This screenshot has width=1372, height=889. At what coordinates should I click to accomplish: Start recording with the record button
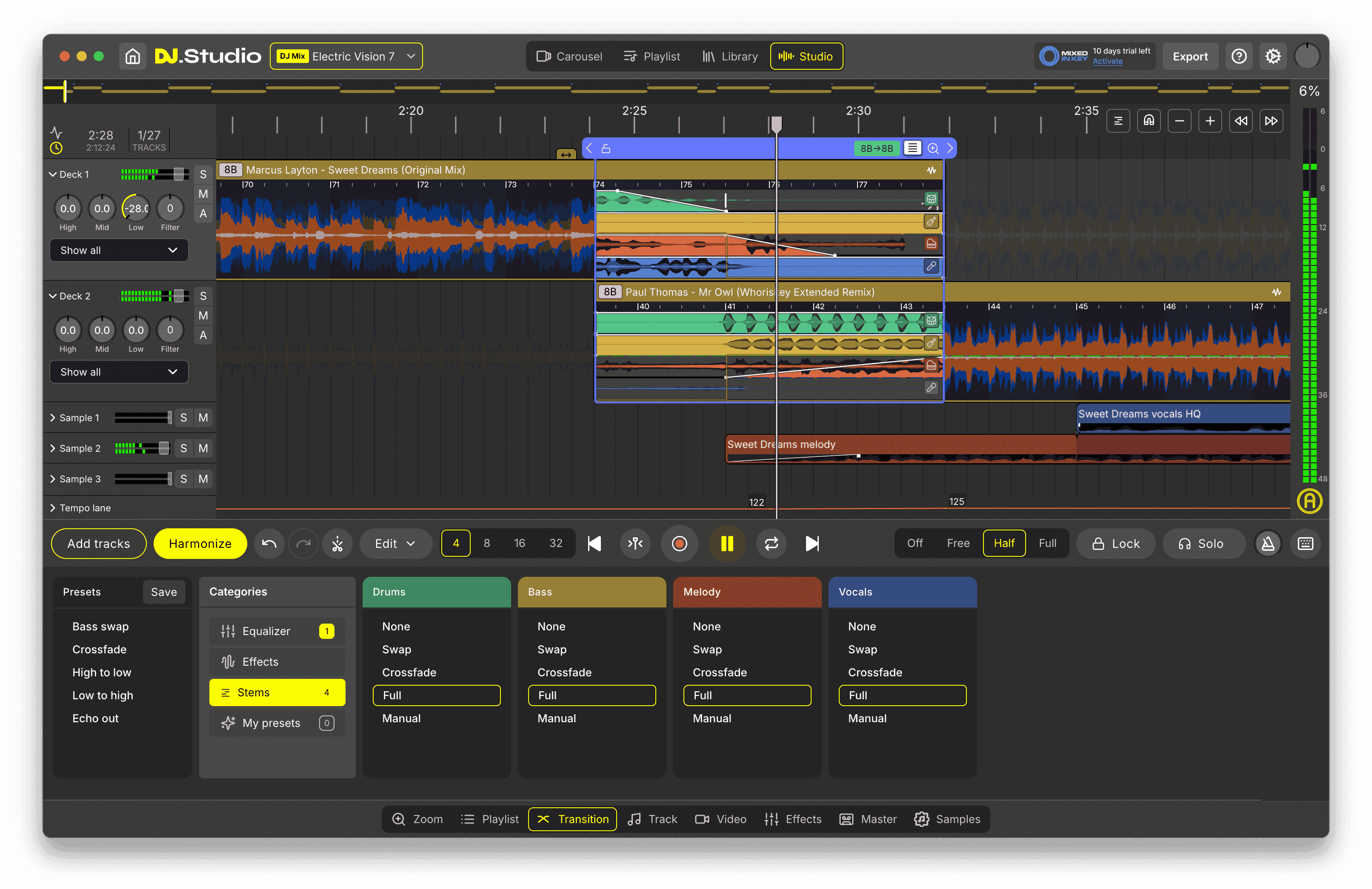680,543
